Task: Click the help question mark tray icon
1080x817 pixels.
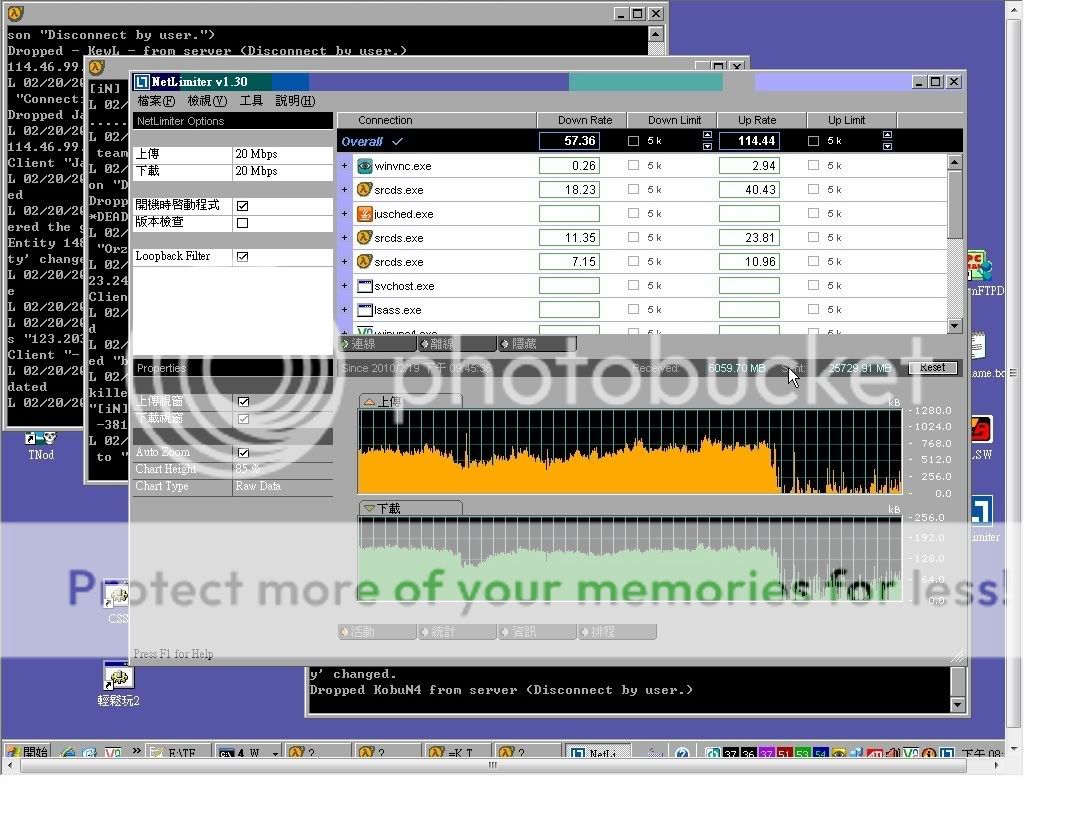Action: click(x=682, y=754)
